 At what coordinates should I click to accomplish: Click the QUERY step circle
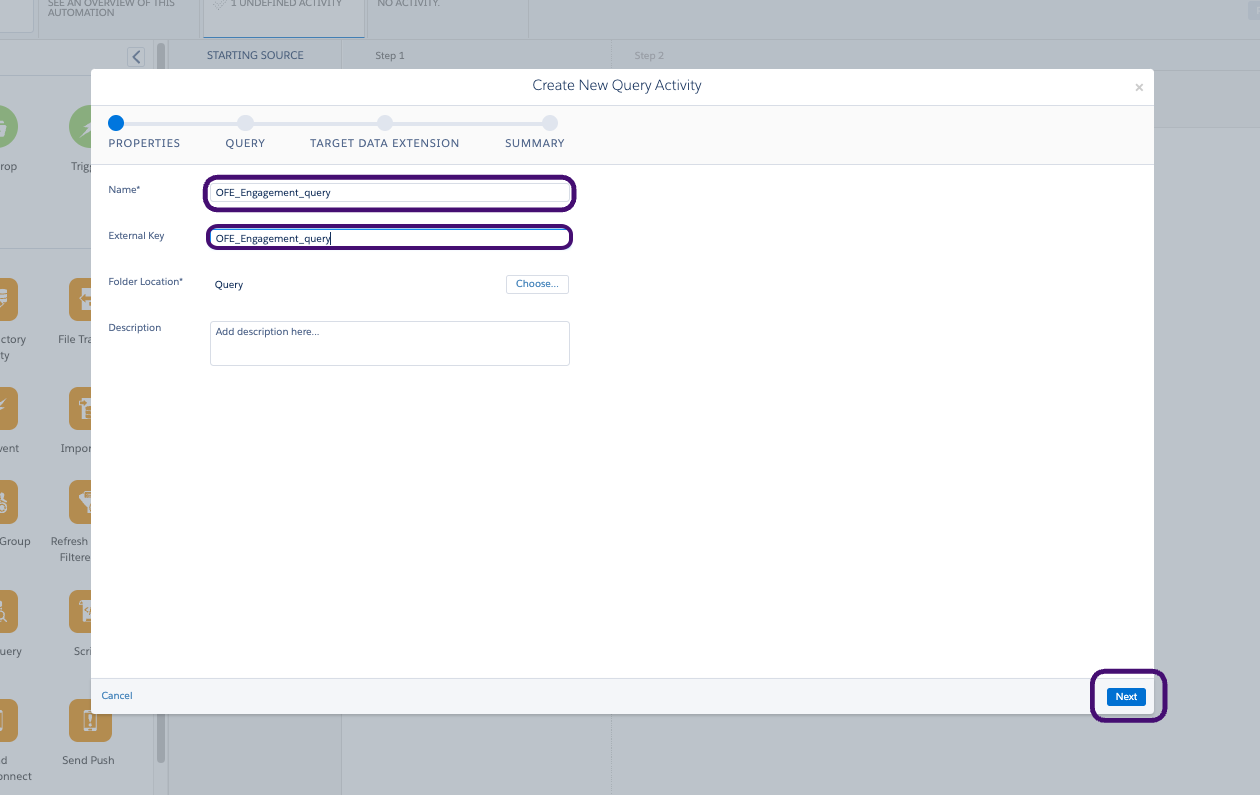click(245, 123)
